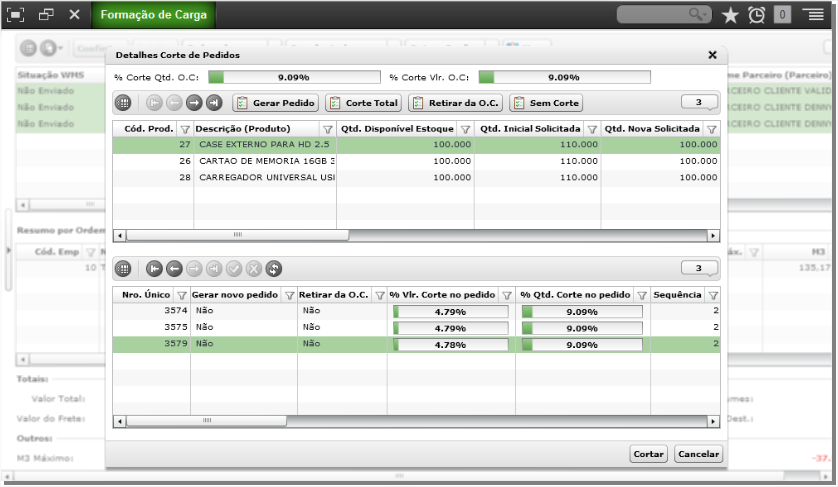The image size is (838, 487).
Task: Open grid configuration icon in orders toolbar
Action: tap(123, 269)
